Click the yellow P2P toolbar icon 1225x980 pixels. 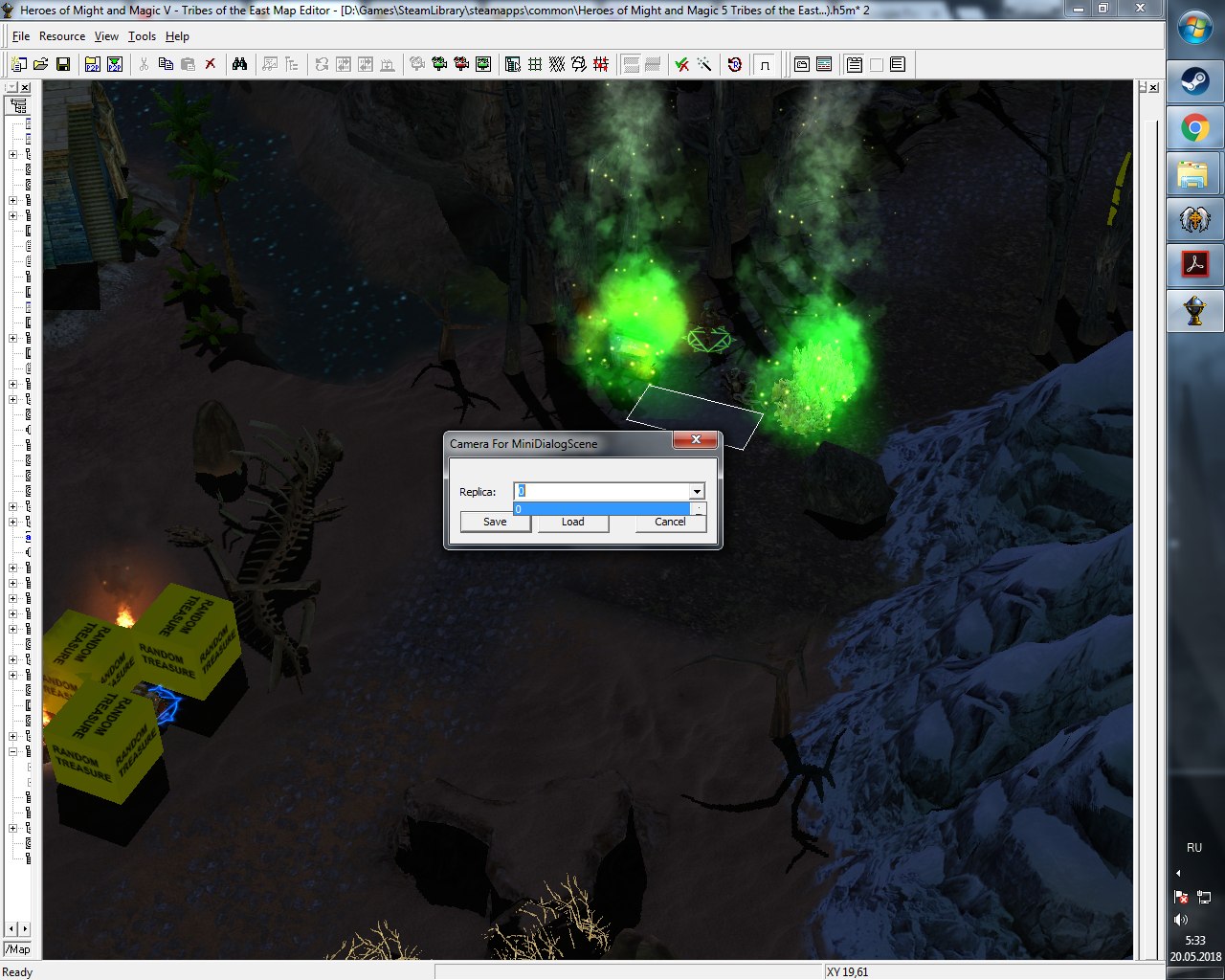coord(93,64)
